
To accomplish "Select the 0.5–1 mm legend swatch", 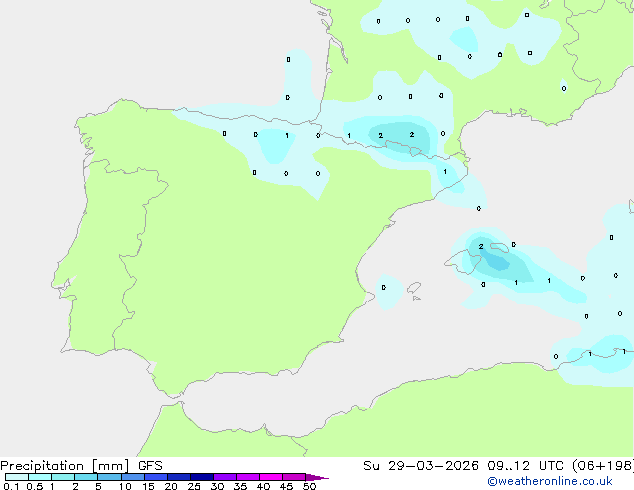I will click(40, 477).
